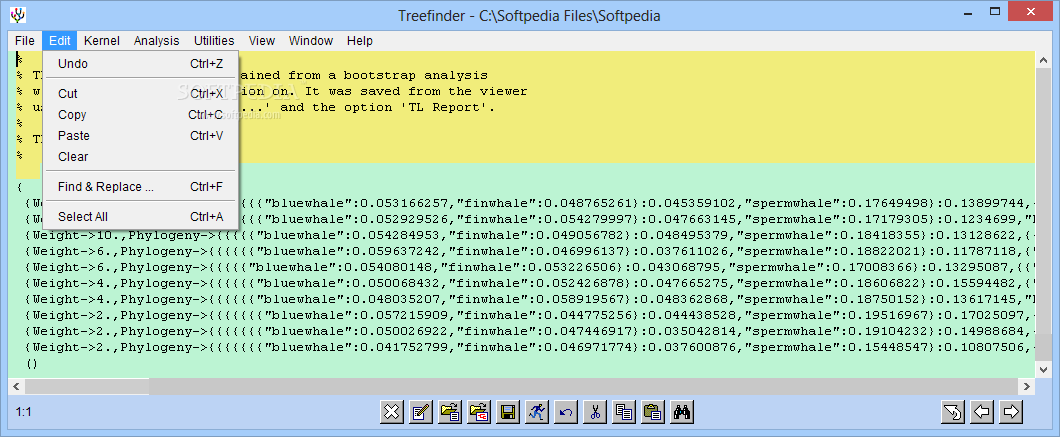Image resolution: width=1060 pixels, height=437 pixels.
Task: Click the copy pages toolbar icon
Action: (625, 412)
